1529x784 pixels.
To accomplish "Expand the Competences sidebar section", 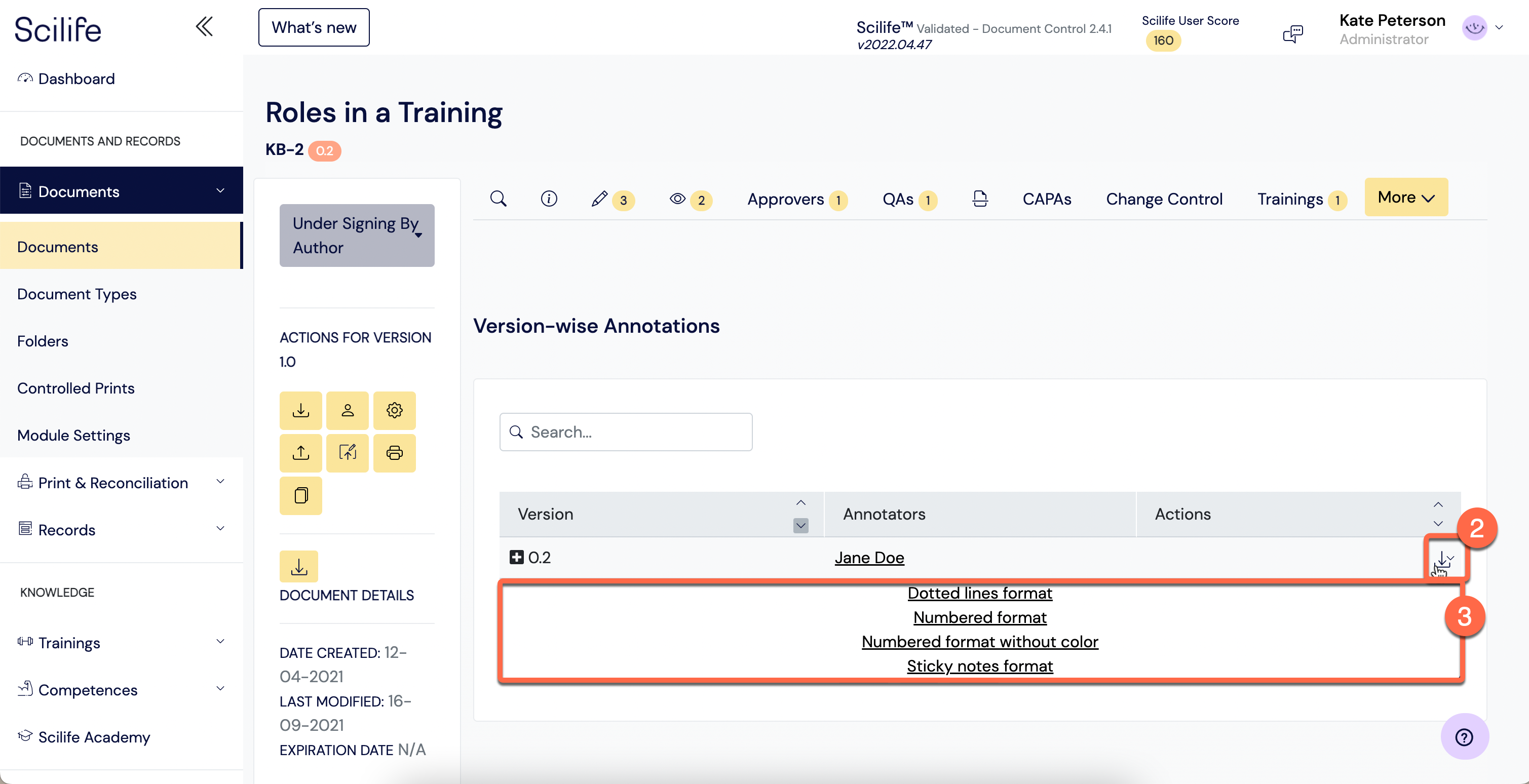I will 220,689.
